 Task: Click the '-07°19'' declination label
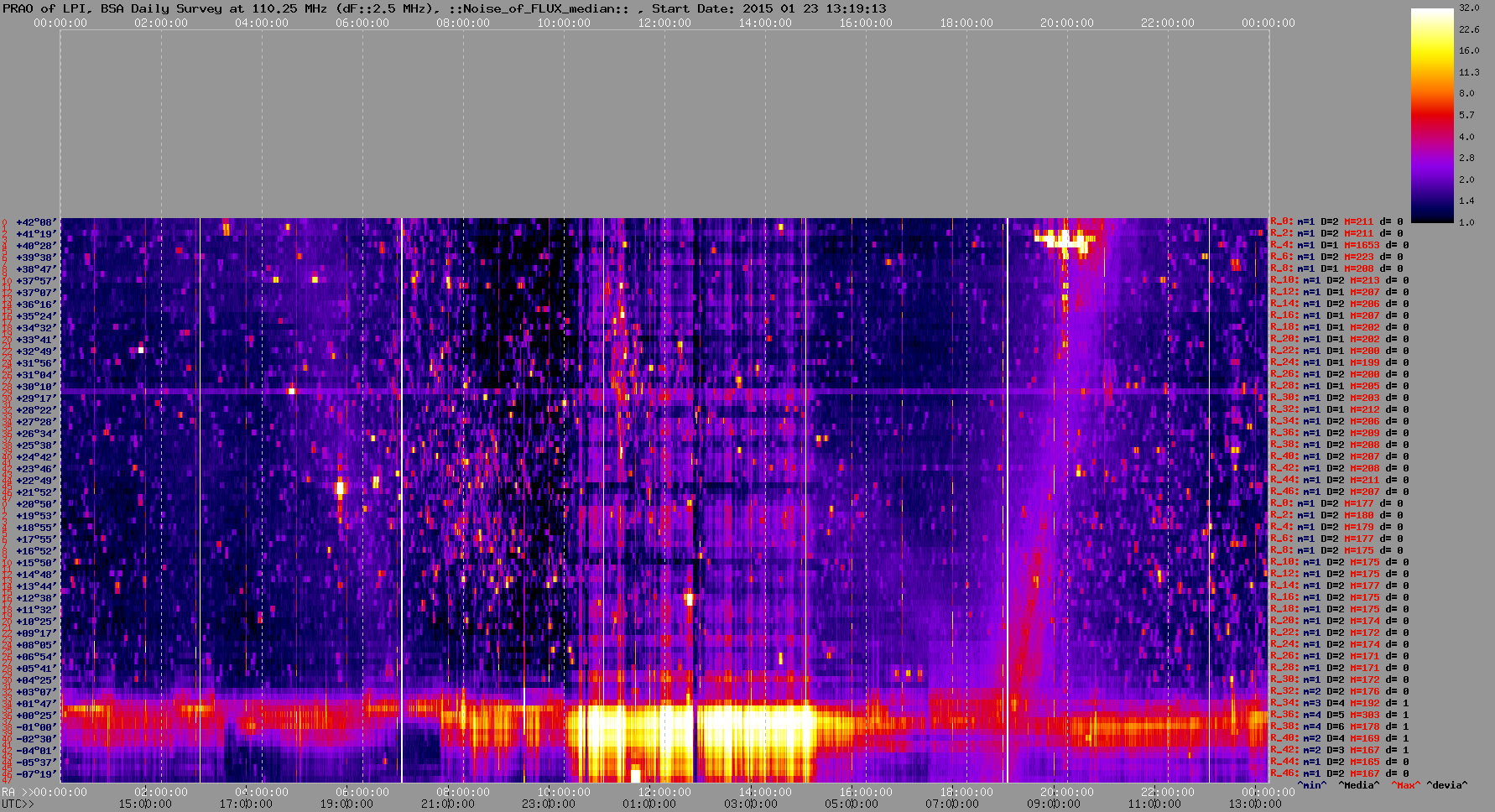click(x=36, y=774)
